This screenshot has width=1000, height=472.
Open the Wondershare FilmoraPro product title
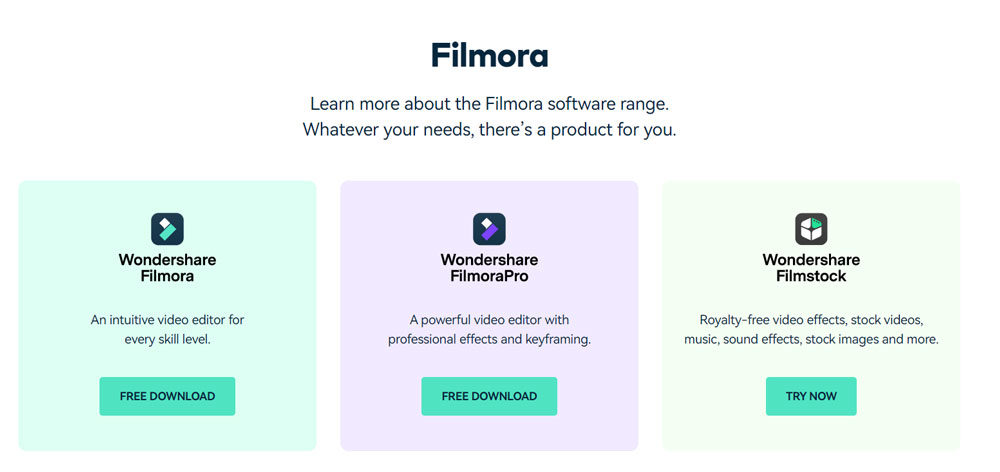click(x=489, y=268)
